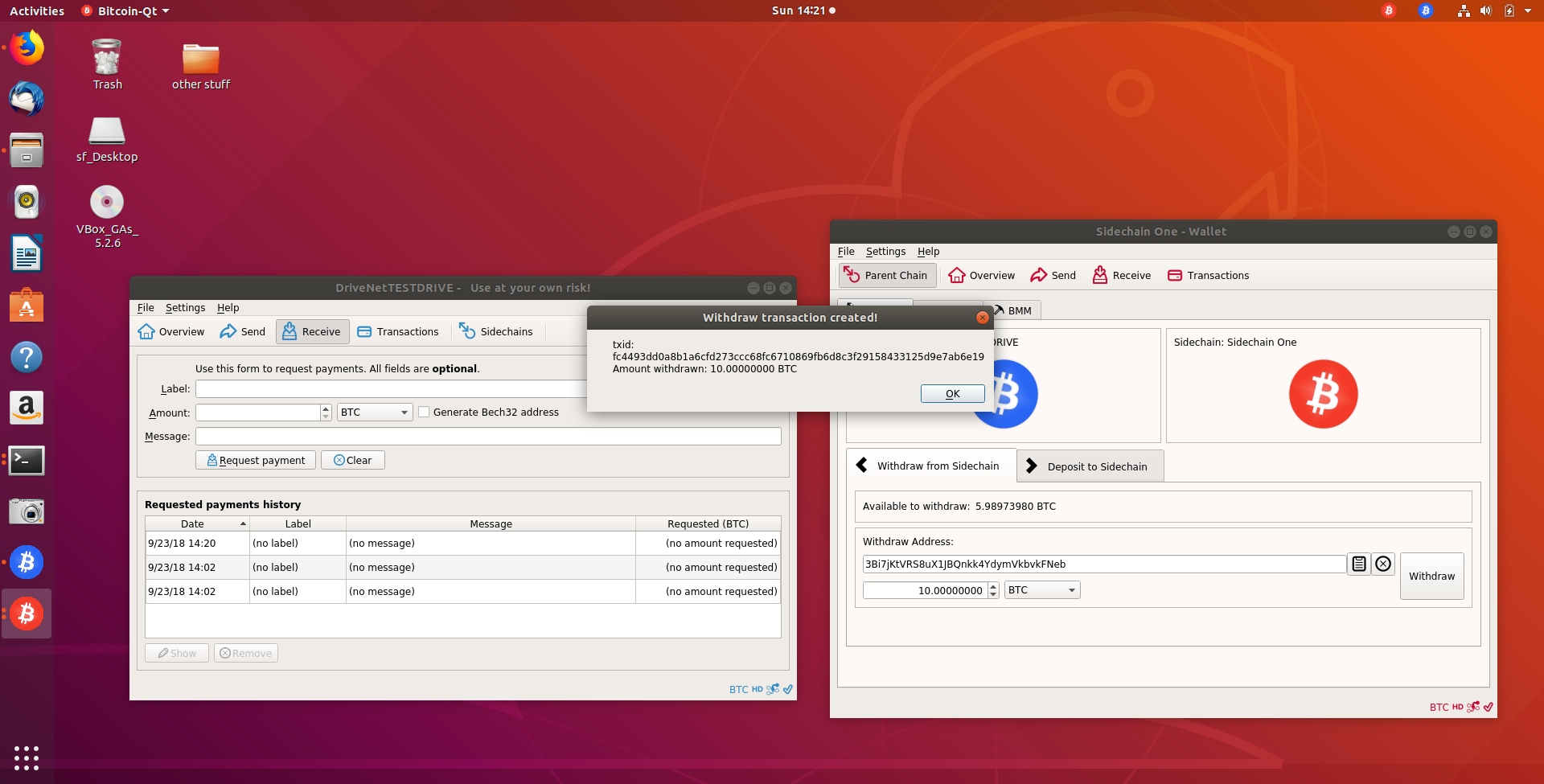
Task: Click into the Label input field
Action: pos(391,389)
